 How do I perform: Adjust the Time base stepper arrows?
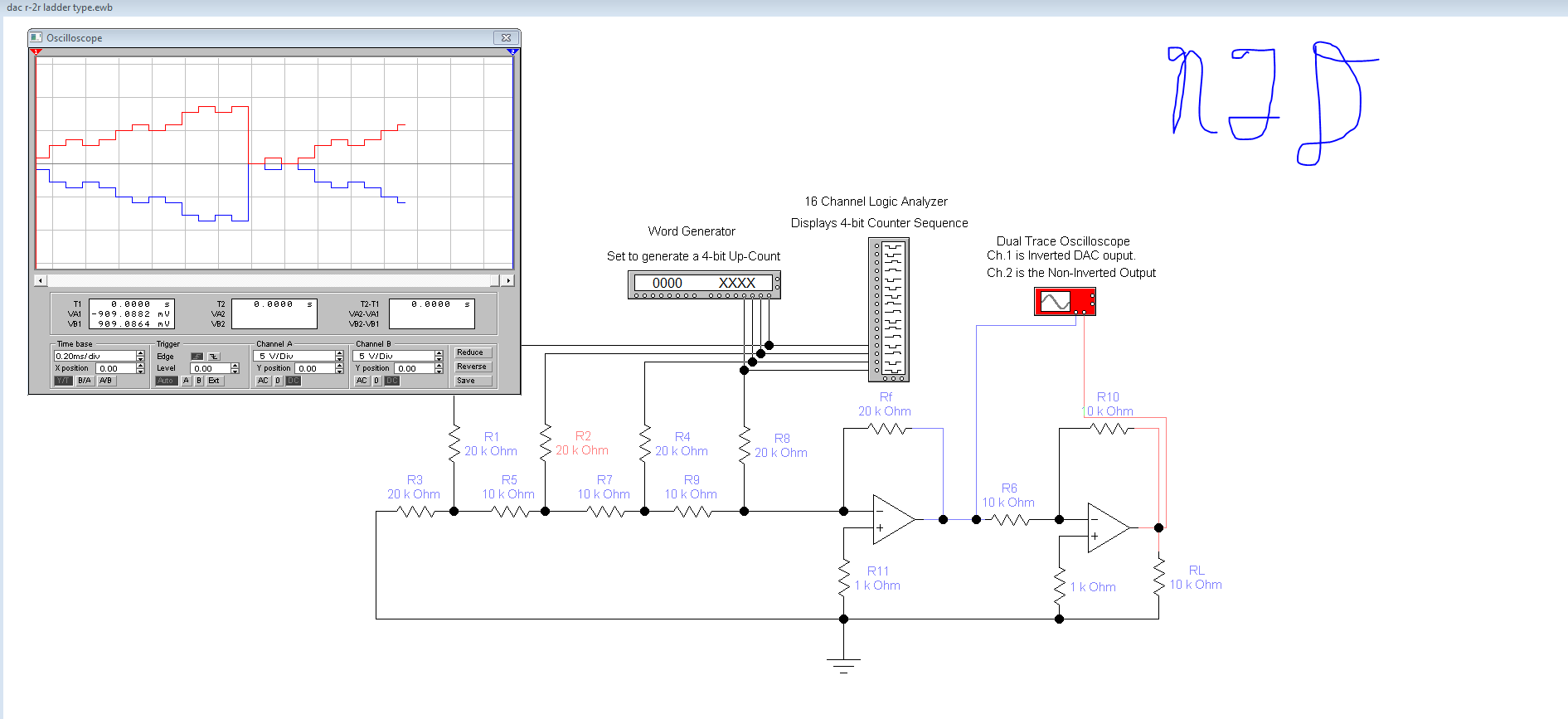point(140,356)
